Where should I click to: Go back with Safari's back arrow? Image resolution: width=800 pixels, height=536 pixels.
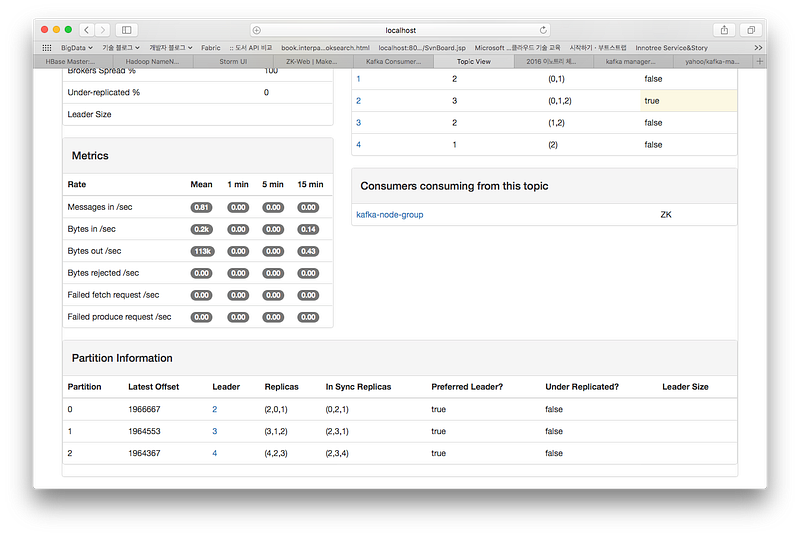point(87,30)
